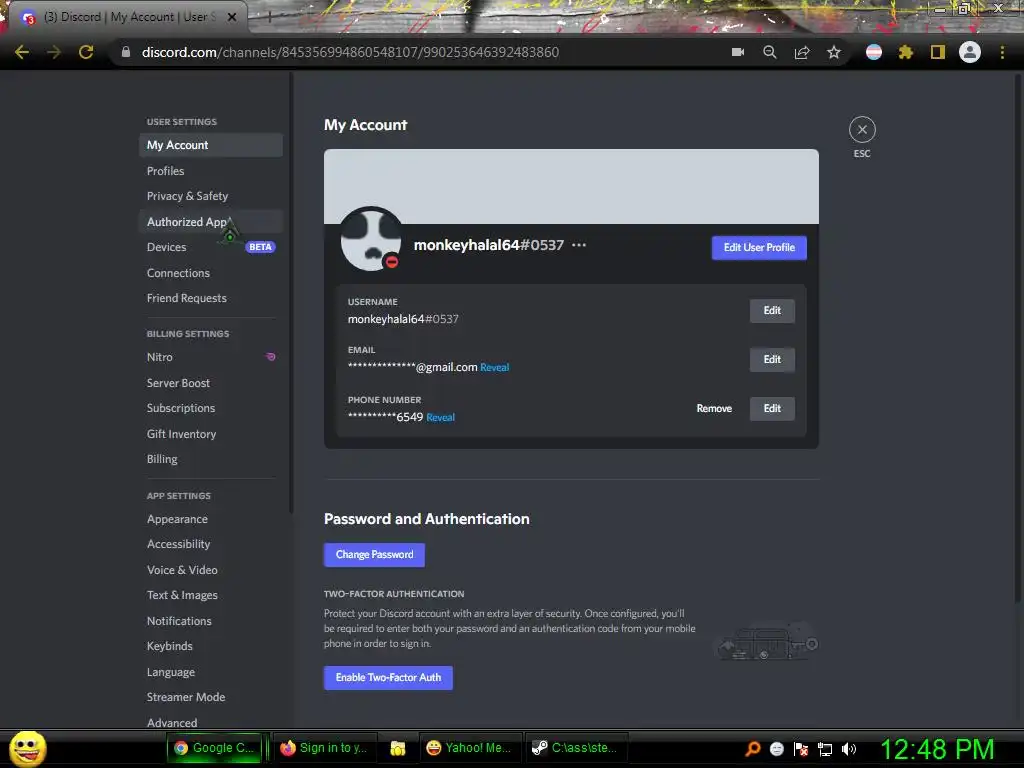Switch to Google Chrome taskbar item
This screenshot has width=1024, height=768.
pos(214,748)
